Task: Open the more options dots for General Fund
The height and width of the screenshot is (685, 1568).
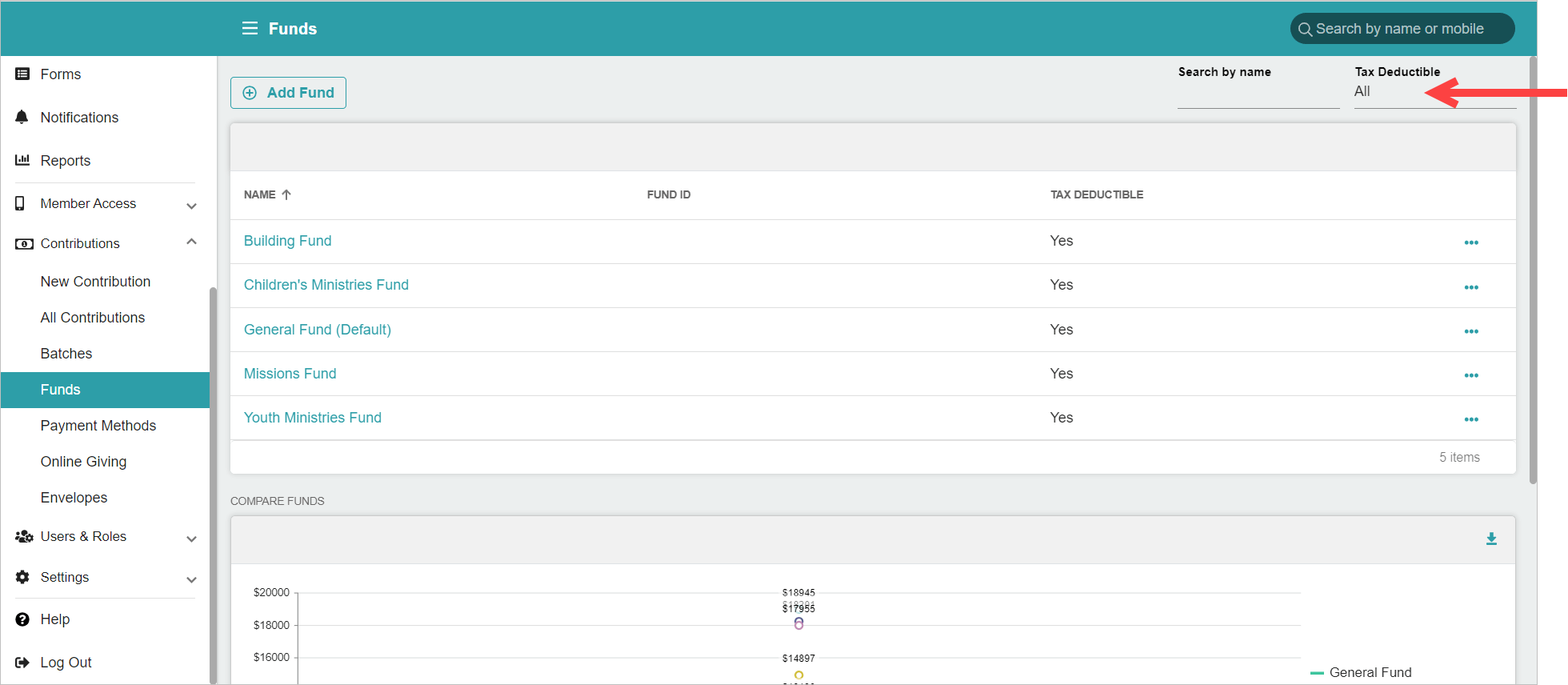Action: coord(1471,331)
